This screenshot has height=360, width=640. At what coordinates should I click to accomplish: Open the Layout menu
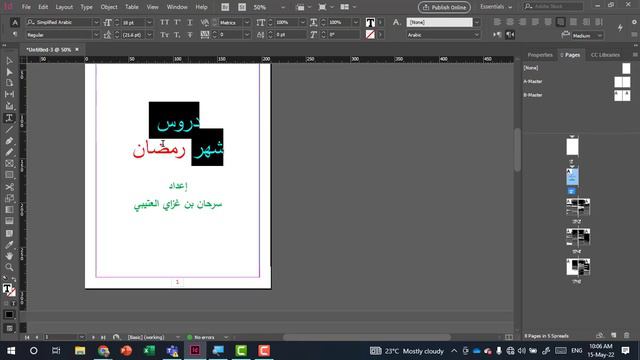(x=64, y=7)
